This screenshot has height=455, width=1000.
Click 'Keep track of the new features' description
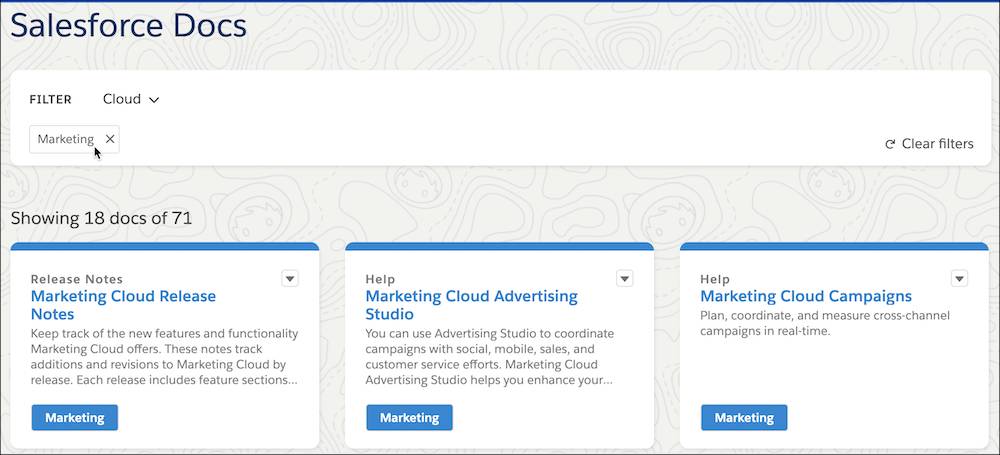tap(165, 357)
